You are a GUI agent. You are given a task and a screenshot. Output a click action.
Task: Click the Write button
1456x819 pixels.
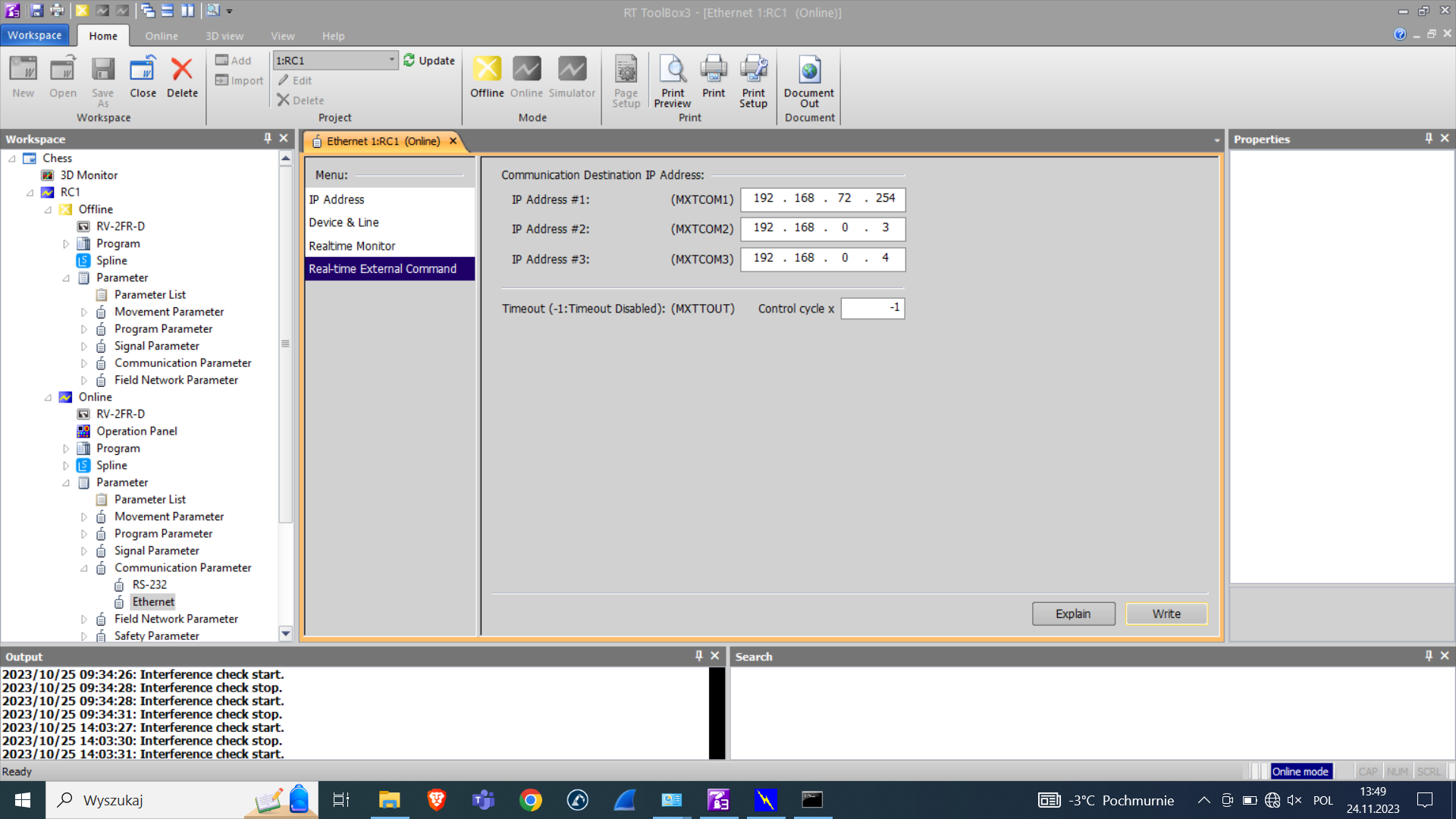(x=1166, y=613)
